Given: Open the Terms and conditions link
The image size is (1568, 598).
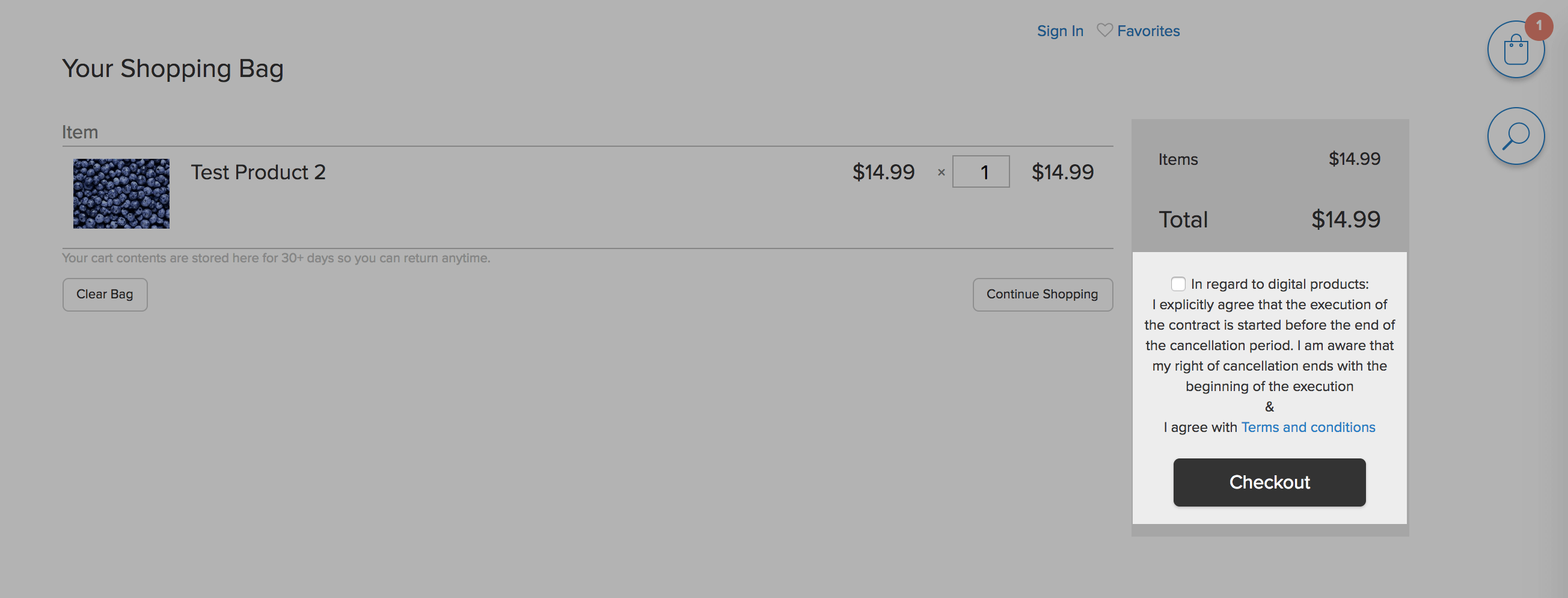Looking at the screenshot, I should click(x=1308, y=427).
